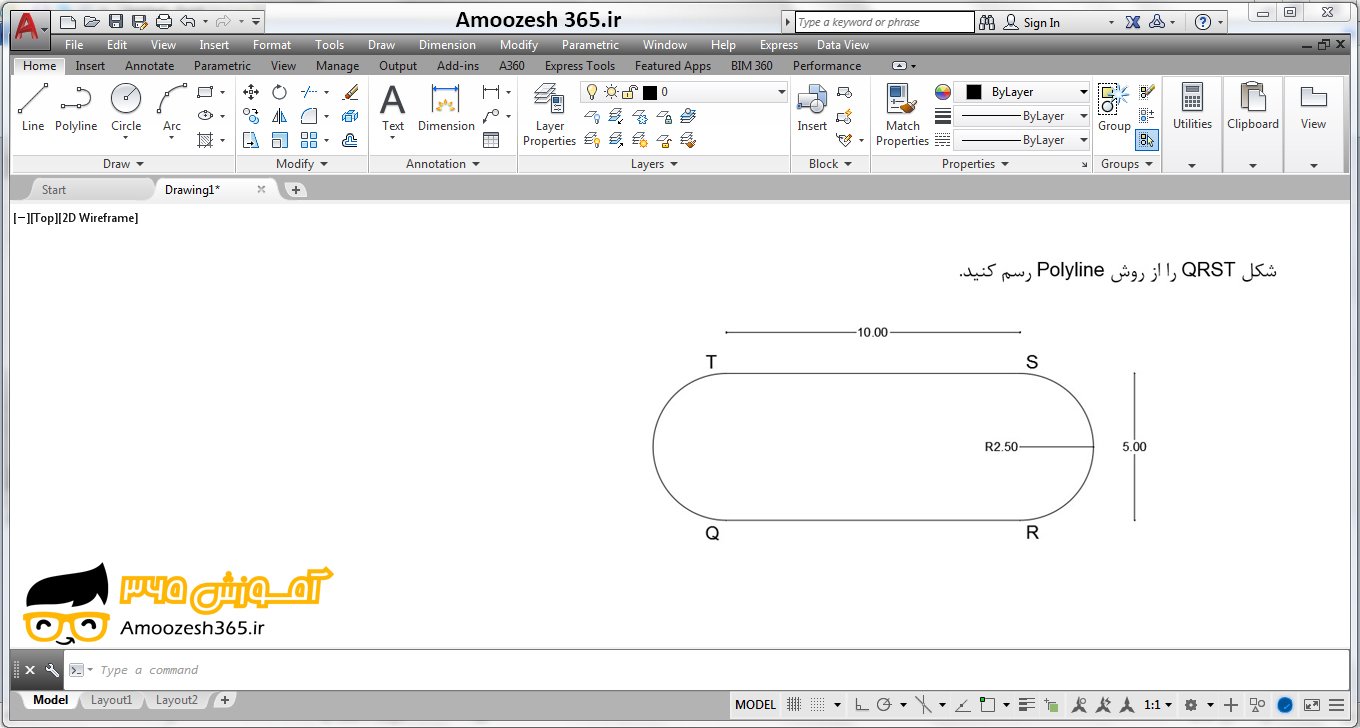This screenshot has height=728, width=1360.
Task: Open the annotation scale 1:1 dropdown
Action: click(1160, 705)
